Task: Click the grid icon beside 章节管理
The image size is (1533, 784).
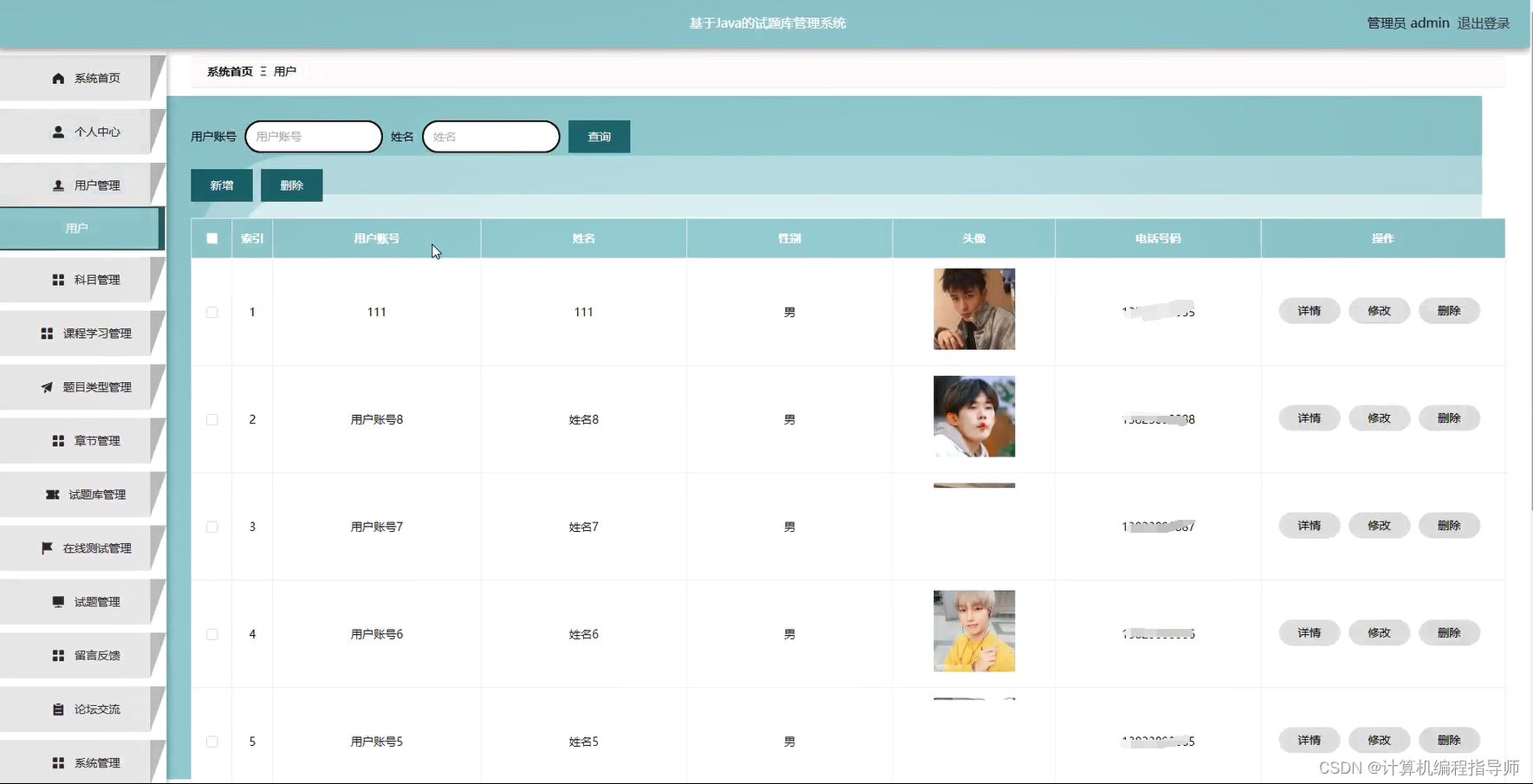Action: [58, 441]
